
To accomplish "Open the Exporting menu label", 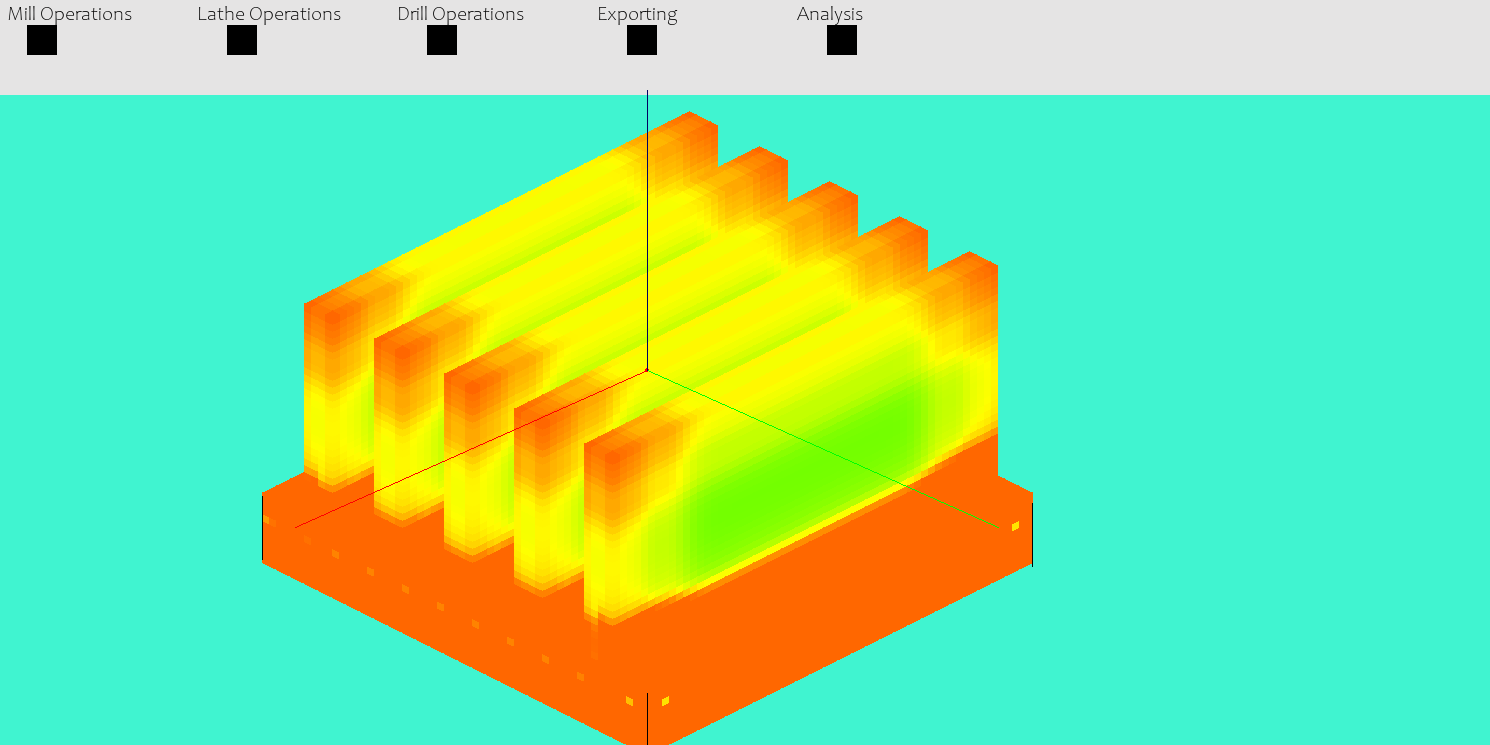I will coord(637,14).
